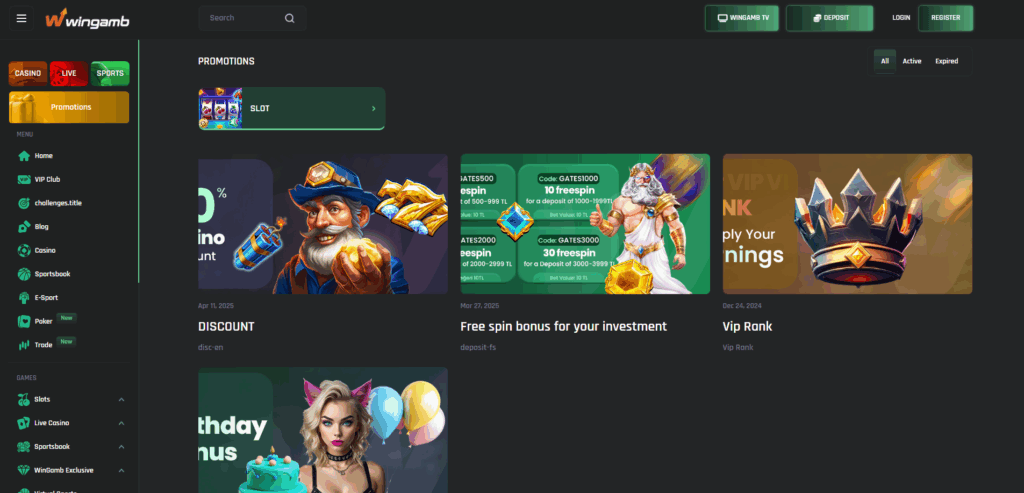Click the 'Apr 11, 2025' date text
Screen dimensions: 1024x493
216,306
